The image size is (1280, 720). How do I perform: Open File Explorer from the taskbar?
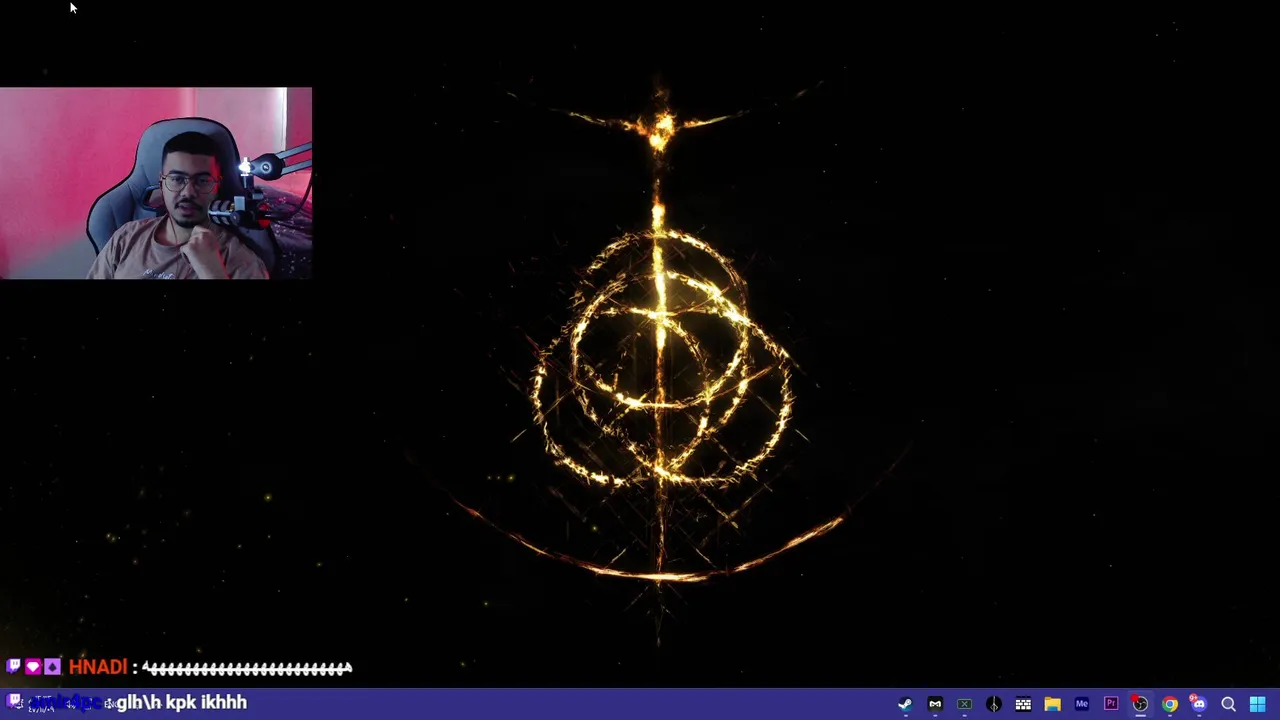click(x=1052, y=704)
